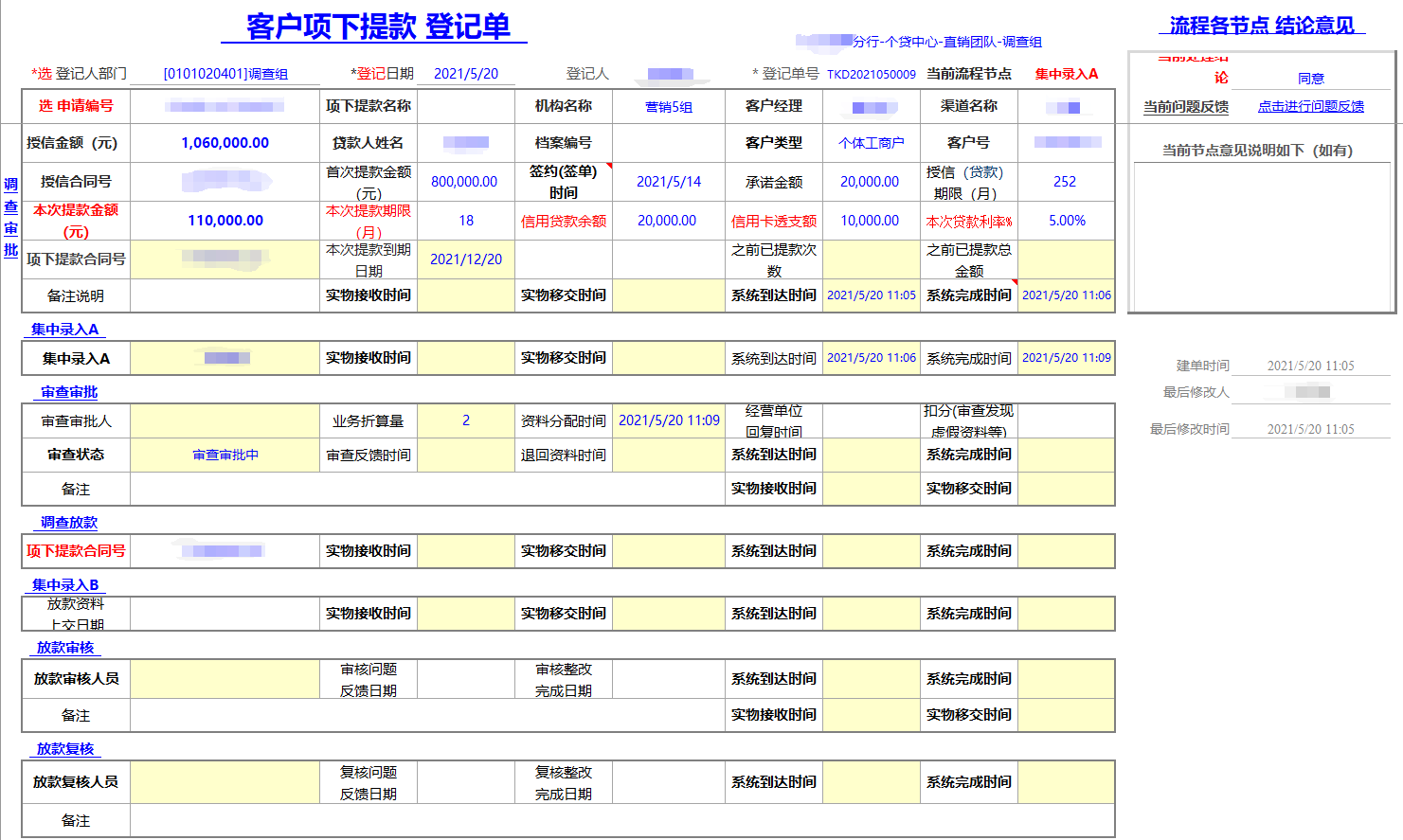Click the 签约时间 value 2021/5/14
Screen dimensions: 1403x840
[x=669, y=182]
